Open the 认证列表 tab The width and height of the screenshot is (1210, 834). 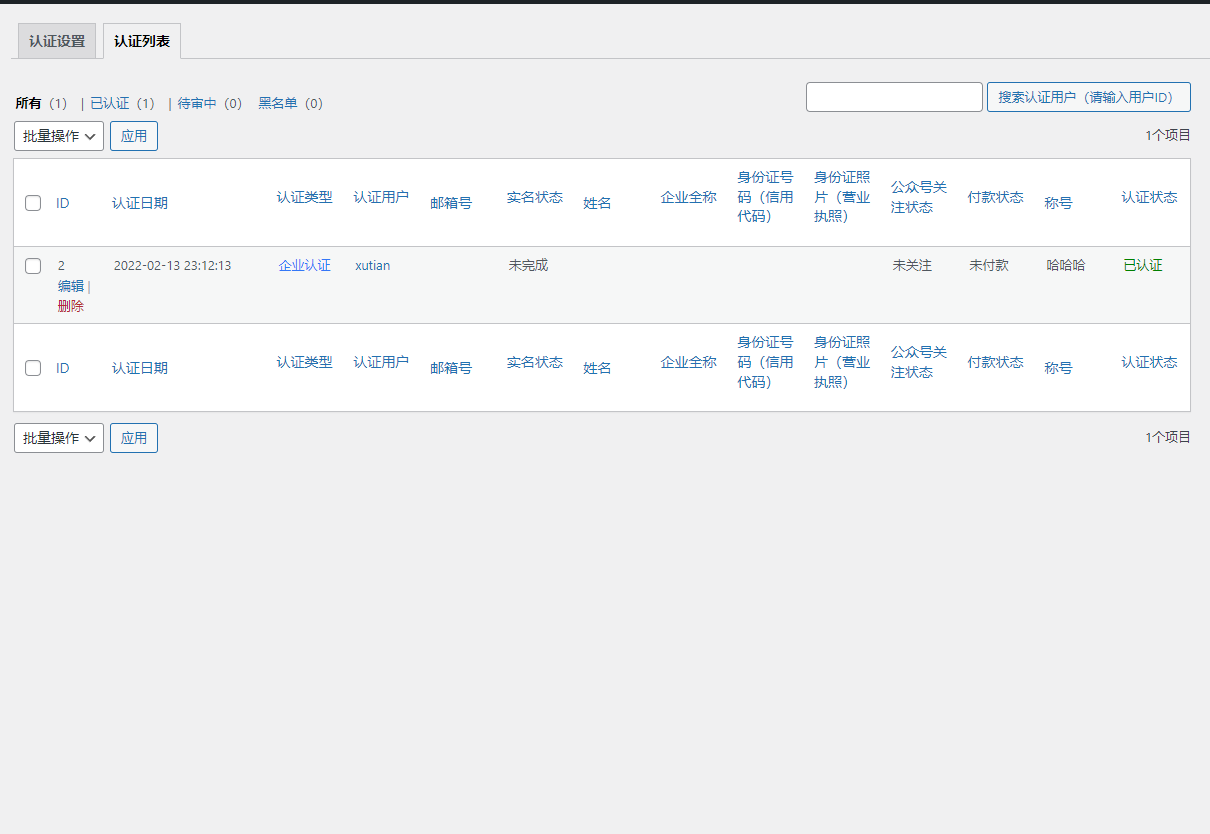coord(141,42)
